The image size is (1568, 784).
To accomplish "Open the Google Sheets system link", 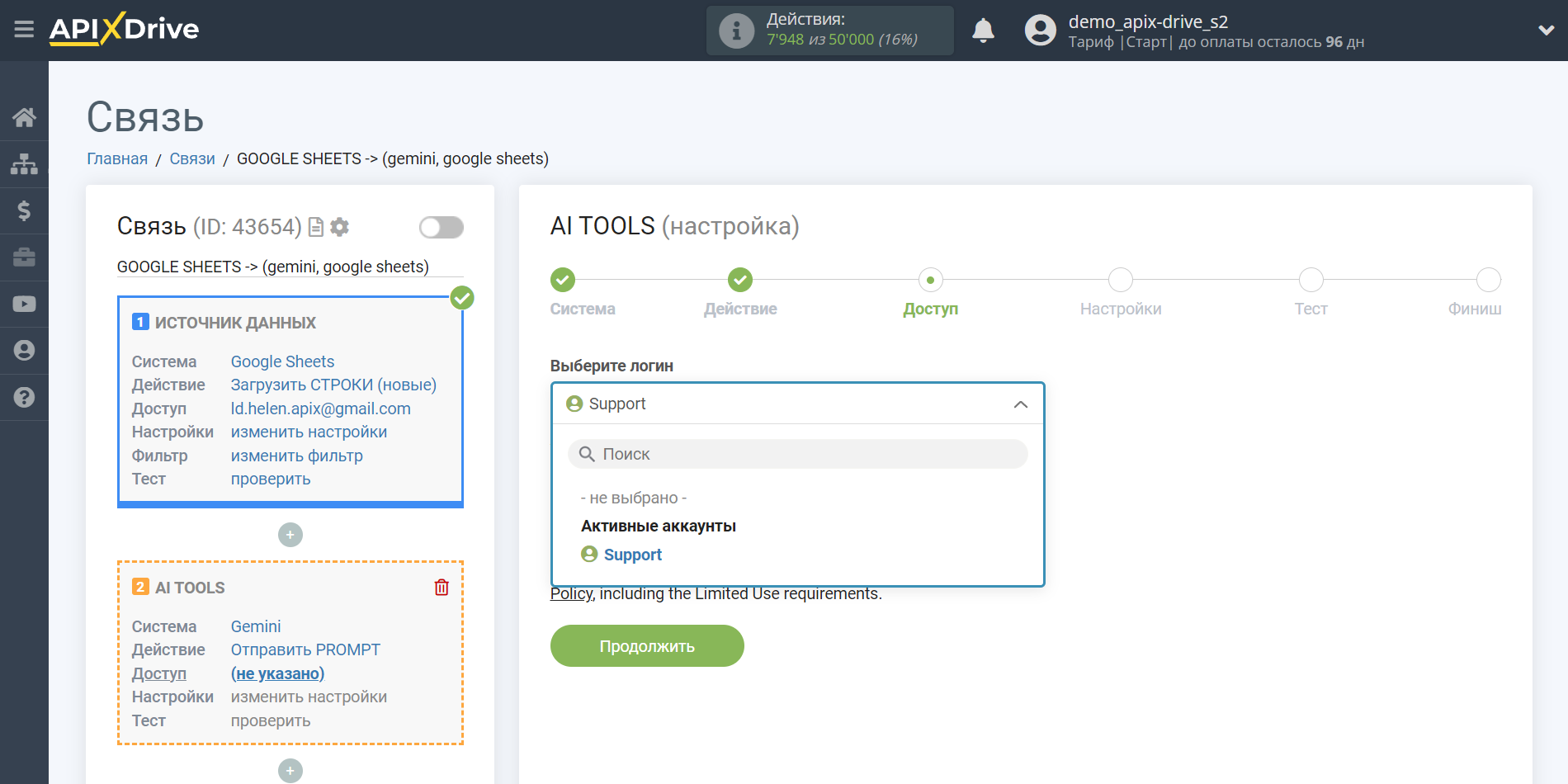I will [282, 361].
